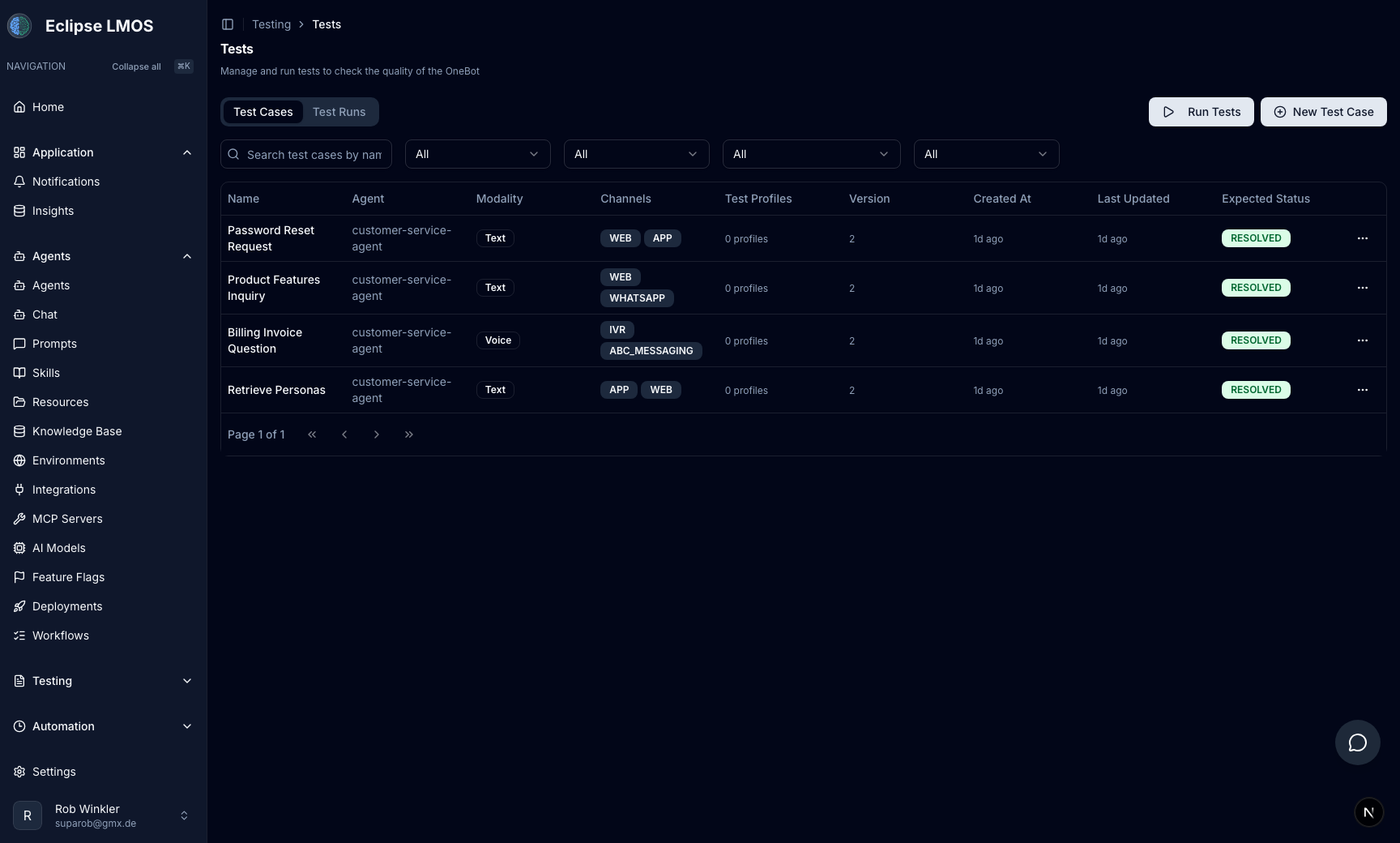1400x843 pixels.
Task: Open the first All filter dropdown
Action: point(478,154)
